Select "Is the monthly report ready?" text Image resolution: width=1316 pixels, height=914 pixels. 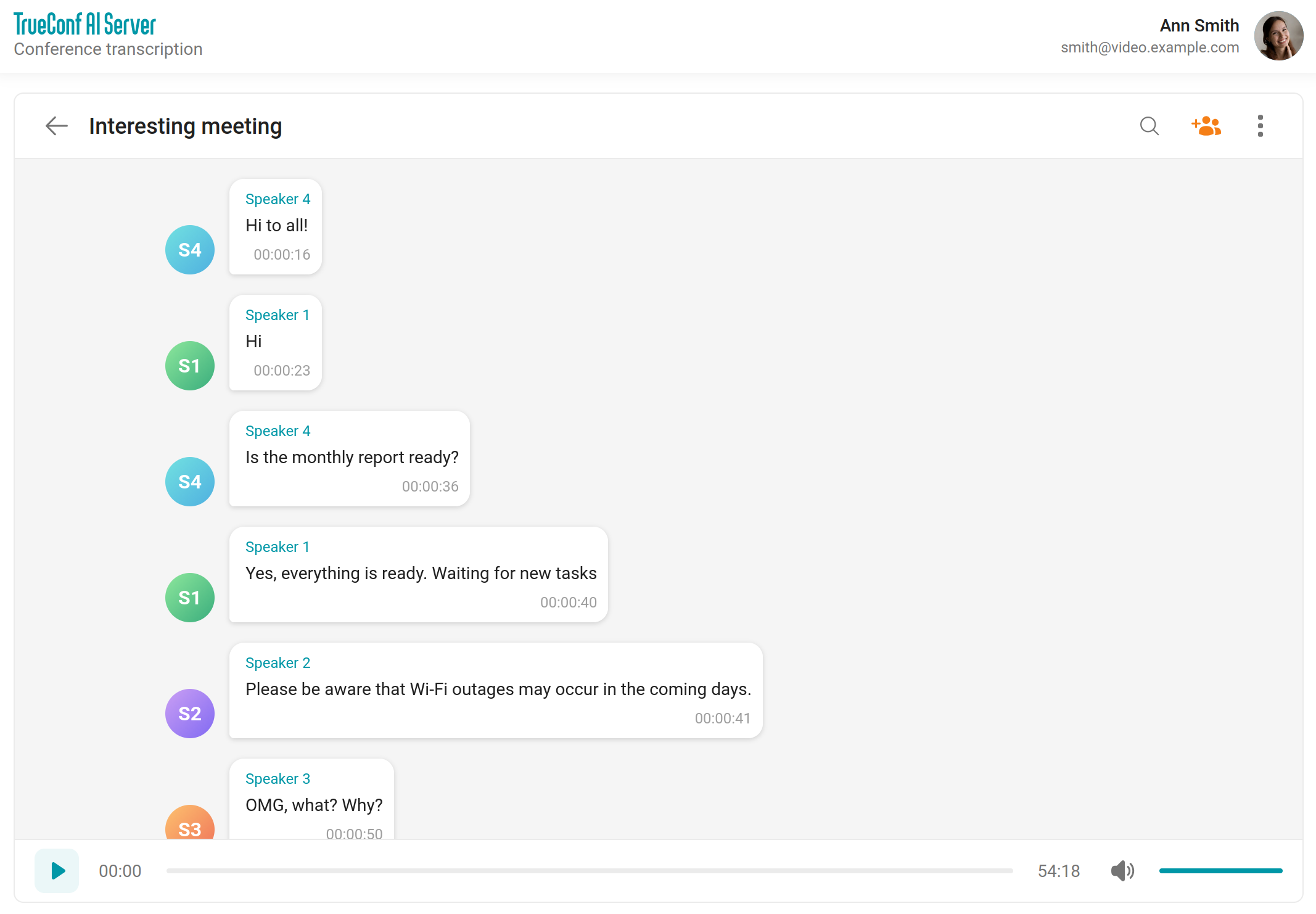[x=352, y=458]
